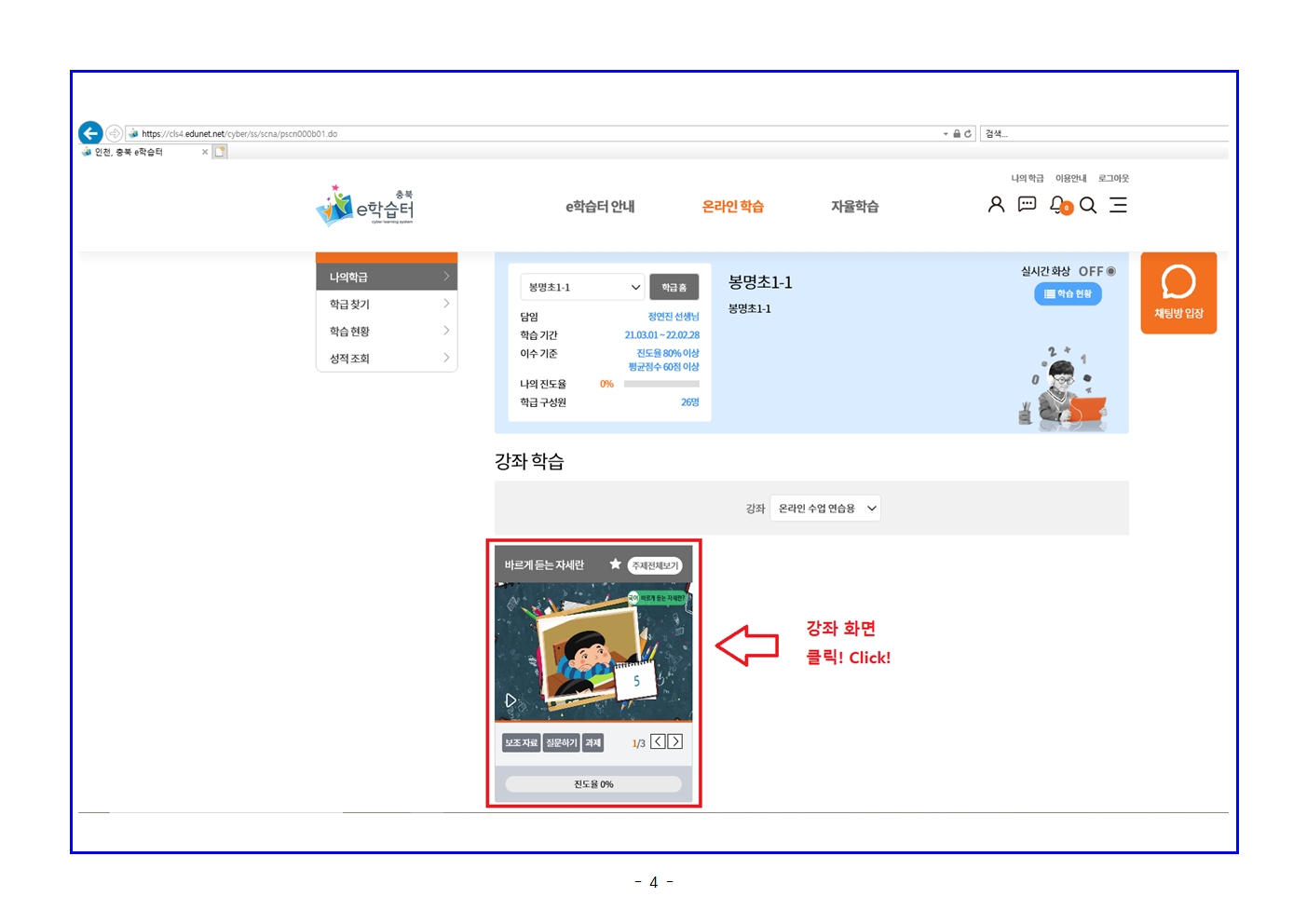
Task: Click the site search magnifier icon
Action: pyautogui.click(x=1088, y=205)
